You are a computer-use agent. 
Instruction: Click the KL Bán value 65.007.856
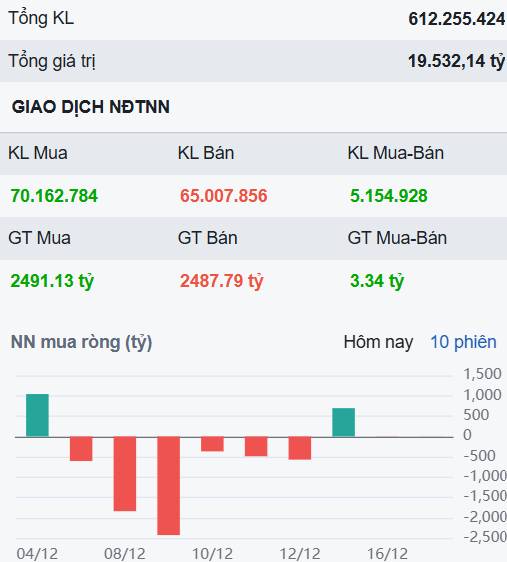(224, 196)
